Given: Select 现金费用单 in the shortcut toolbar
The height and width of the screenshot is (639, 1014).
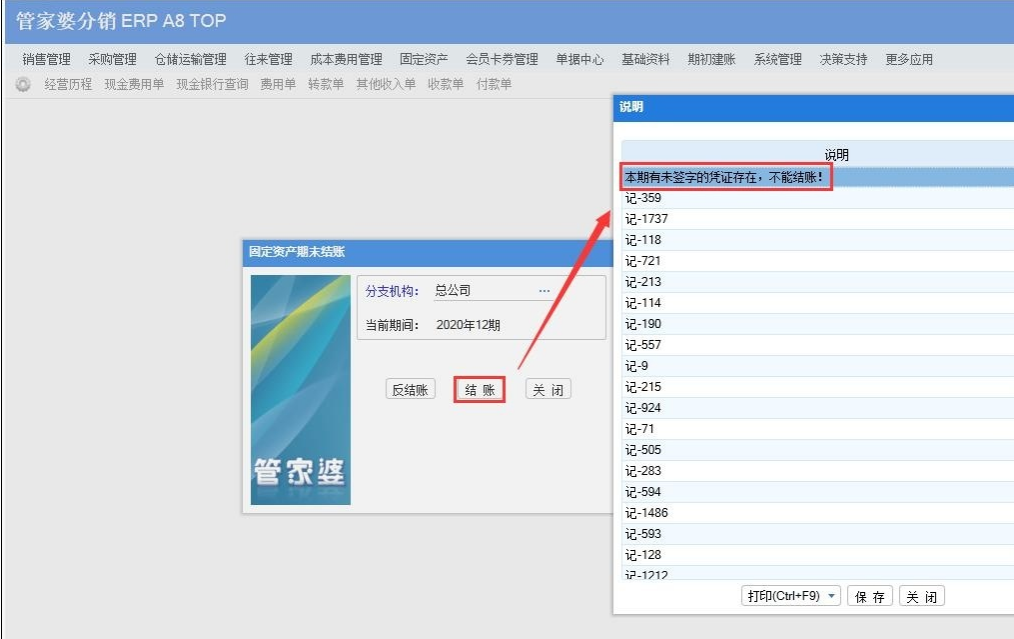Looking at the screenshot, I should [134, 84].
